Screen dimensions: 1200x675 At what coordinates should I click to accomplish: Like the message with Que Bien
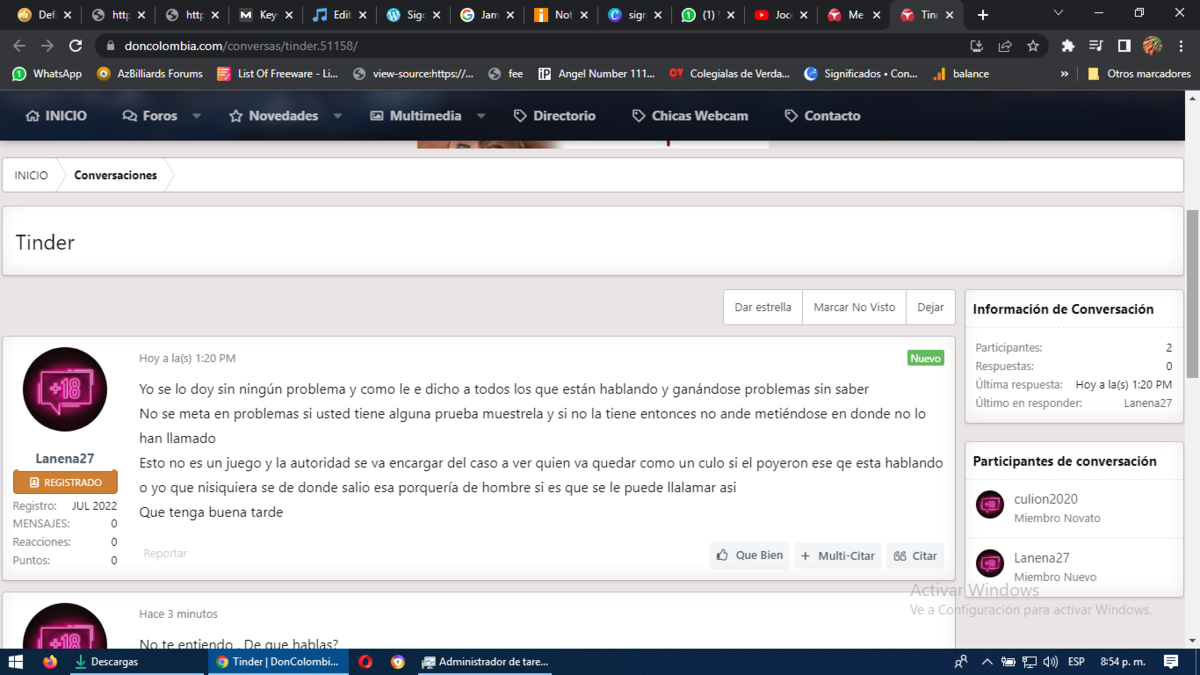coord(749,555)
